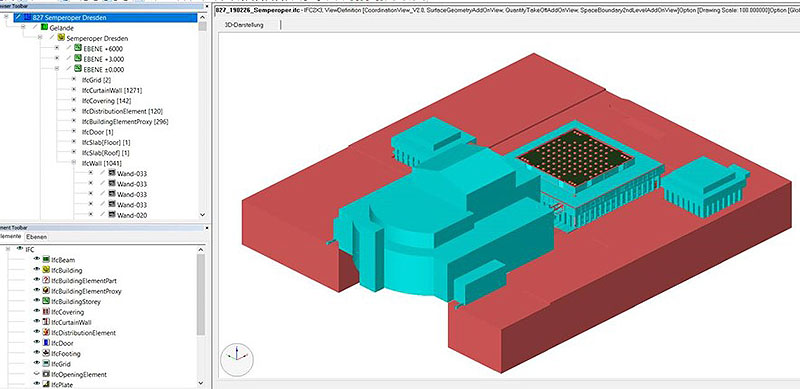Select the IfcSlab[Roof] [1] row
This screenshot has width=800, height=389.
106,153
